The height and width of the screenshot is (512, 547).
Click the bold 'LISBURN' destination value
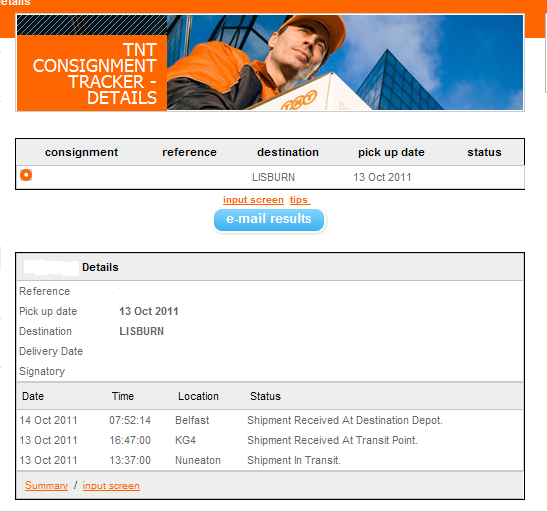click(141, 331)
